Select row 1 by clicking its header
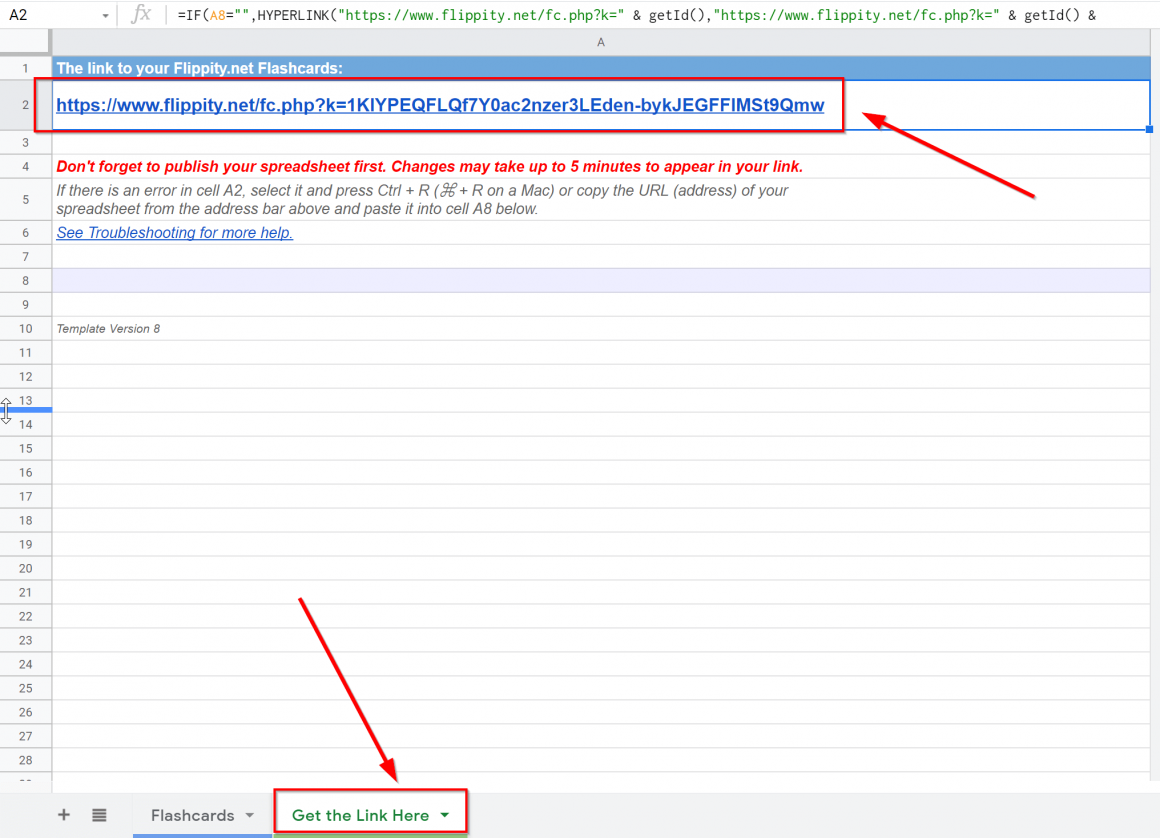1160x838 pixels. point(25,68)
